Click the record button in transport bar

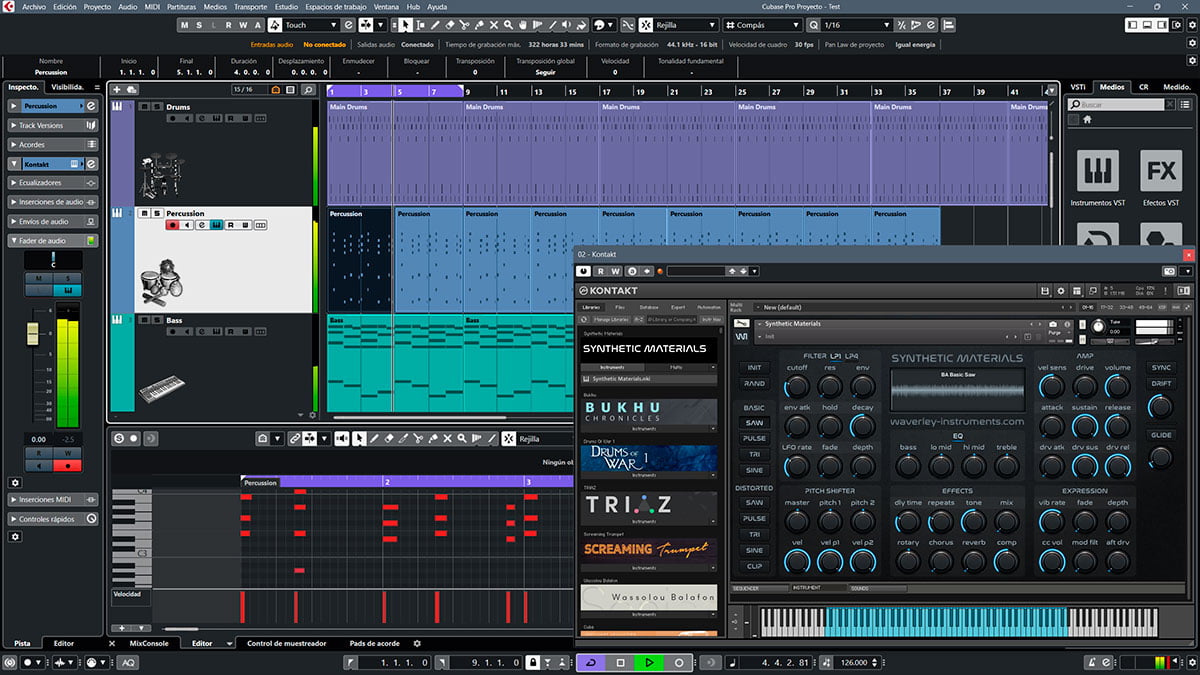[x=679, y=662]
